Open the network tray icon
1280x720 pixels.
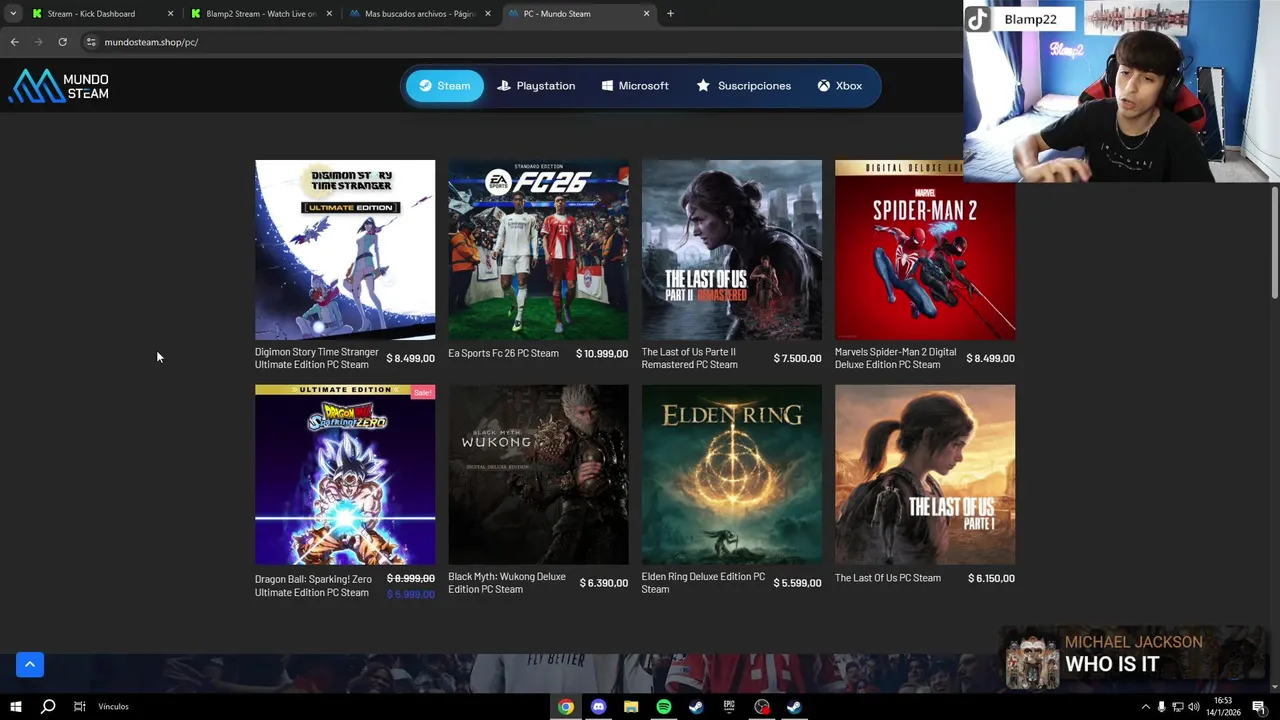pyautogui.click(x=1177, y=706)
